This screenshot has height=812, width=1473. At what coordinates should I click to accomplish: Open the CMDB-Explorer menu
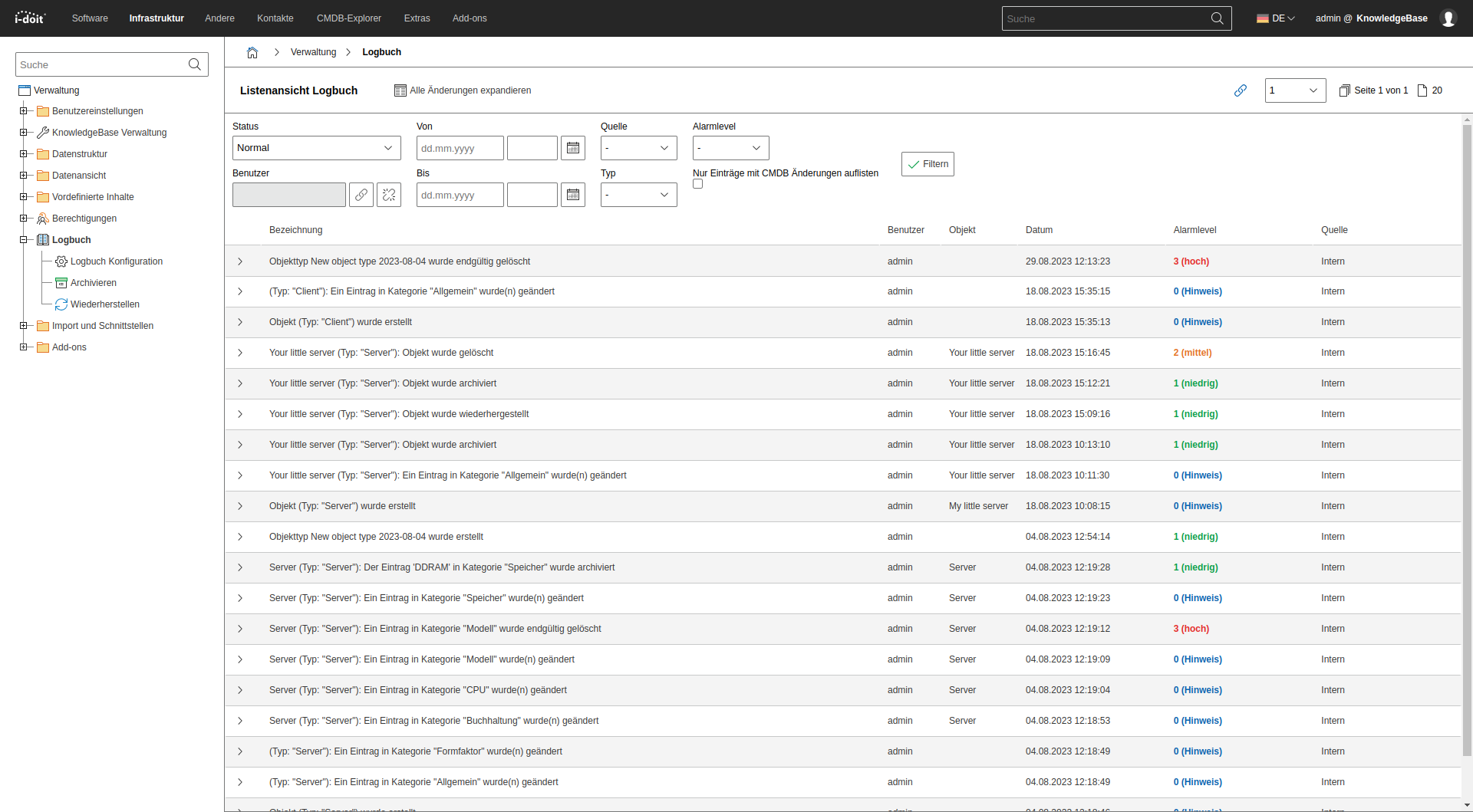(348, 18)
